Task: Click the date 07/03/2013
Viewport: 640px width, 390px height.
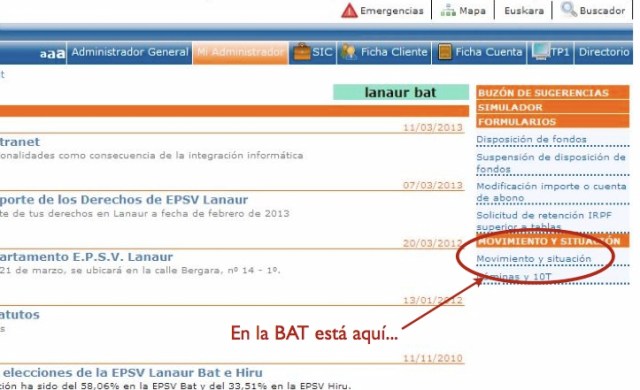Action: [433, 186]
